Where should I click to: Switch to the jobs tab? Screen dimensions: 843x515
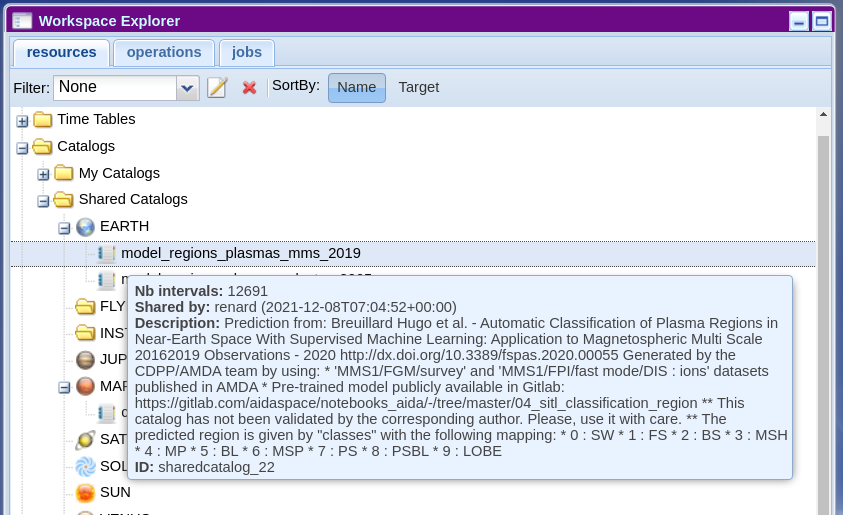[246, 52]
